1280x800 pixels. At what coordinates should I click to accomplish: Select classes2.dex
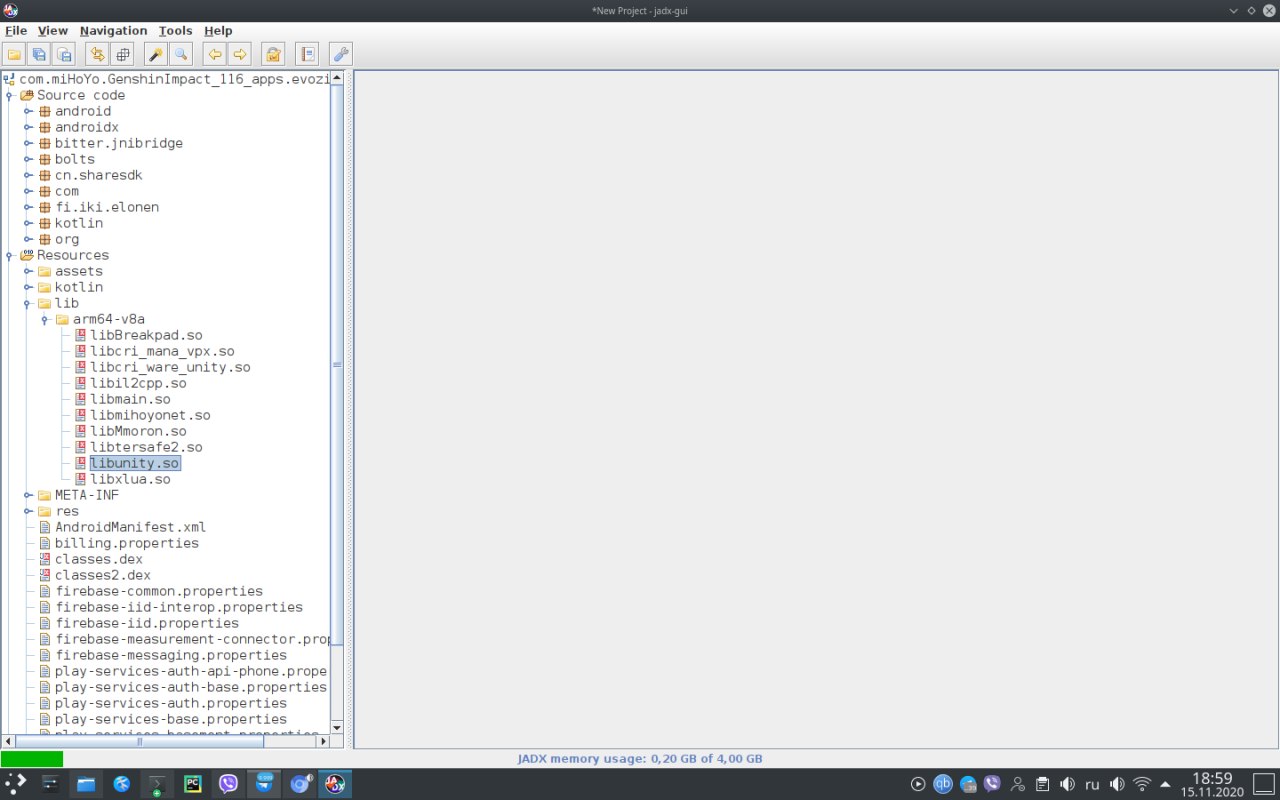(103, 575)
